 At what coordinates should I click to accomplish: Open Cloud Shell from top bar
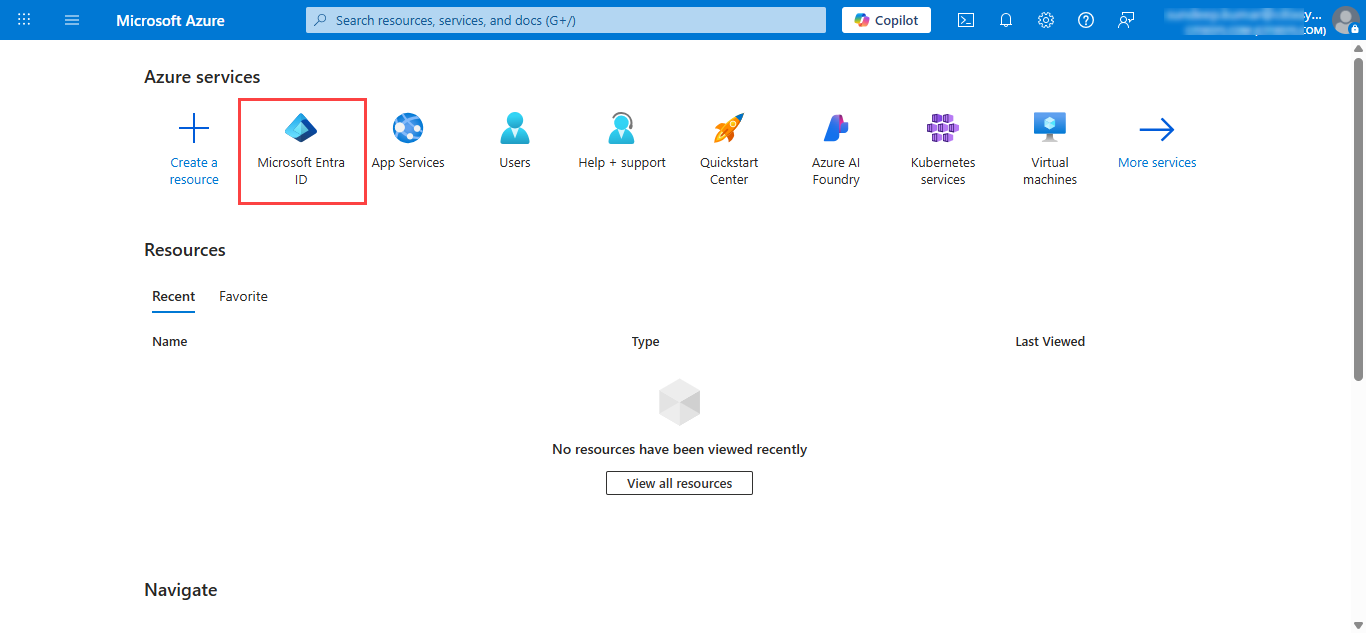pyautogui.click(x=966, y=20)
